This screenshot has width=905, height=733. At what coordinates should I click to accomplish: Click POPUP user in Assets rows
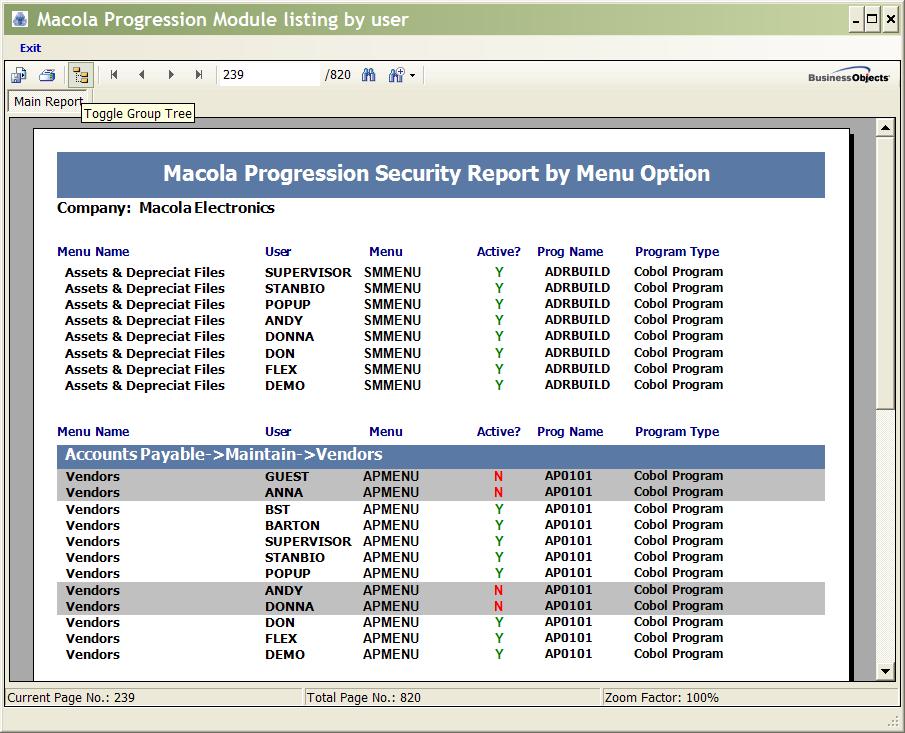click(287, 305)
